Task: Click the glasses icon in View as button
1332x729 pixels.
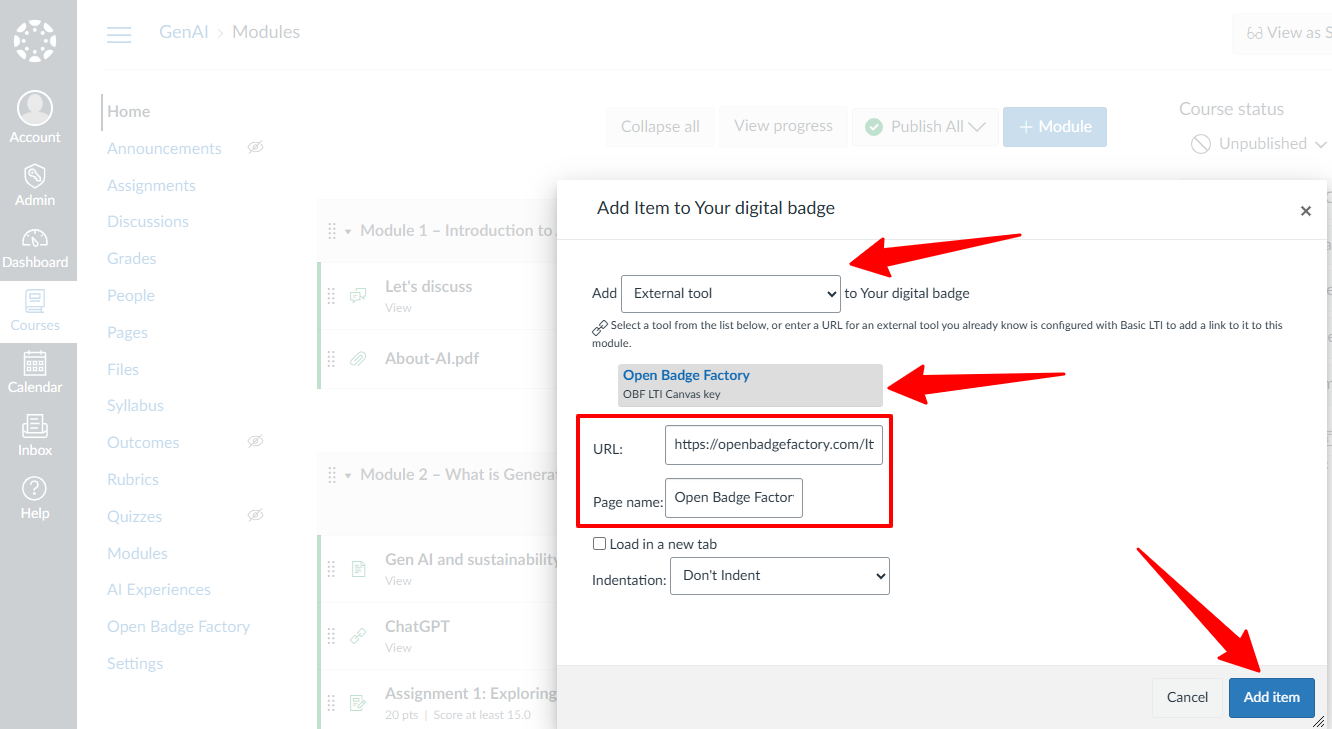Action: click(1254, 33)
